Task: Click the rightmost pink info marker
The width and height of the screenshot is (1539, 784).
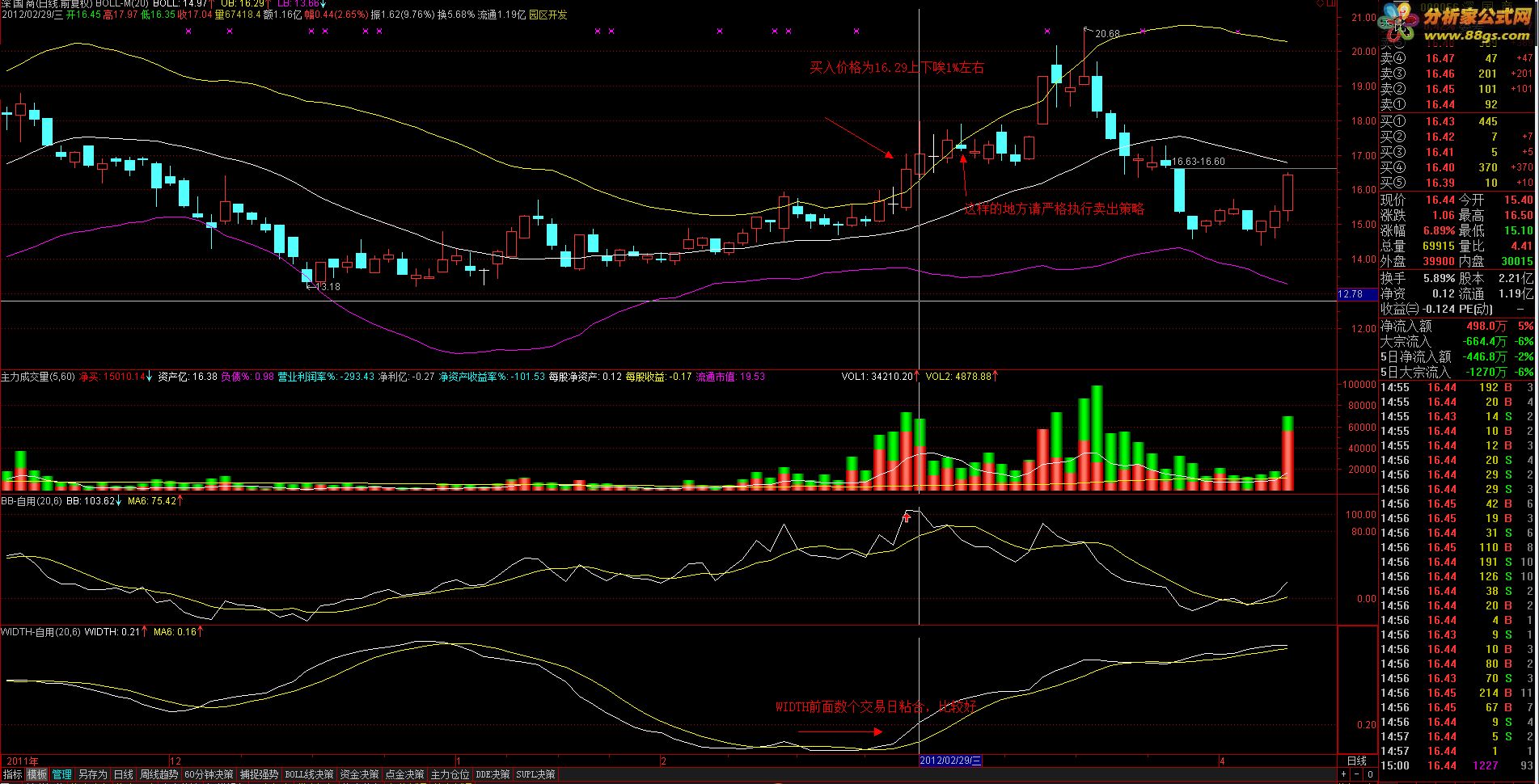Action: [1237, 31]
